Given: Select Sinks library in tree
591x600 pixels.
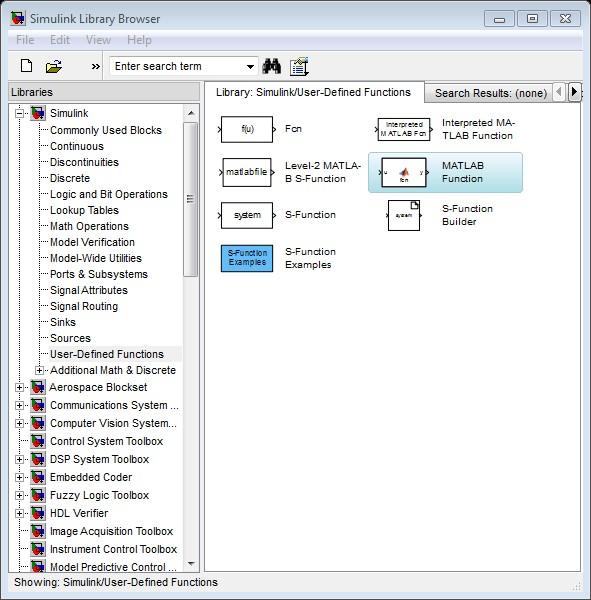Looking at the screenshot, I should [63, 322].
